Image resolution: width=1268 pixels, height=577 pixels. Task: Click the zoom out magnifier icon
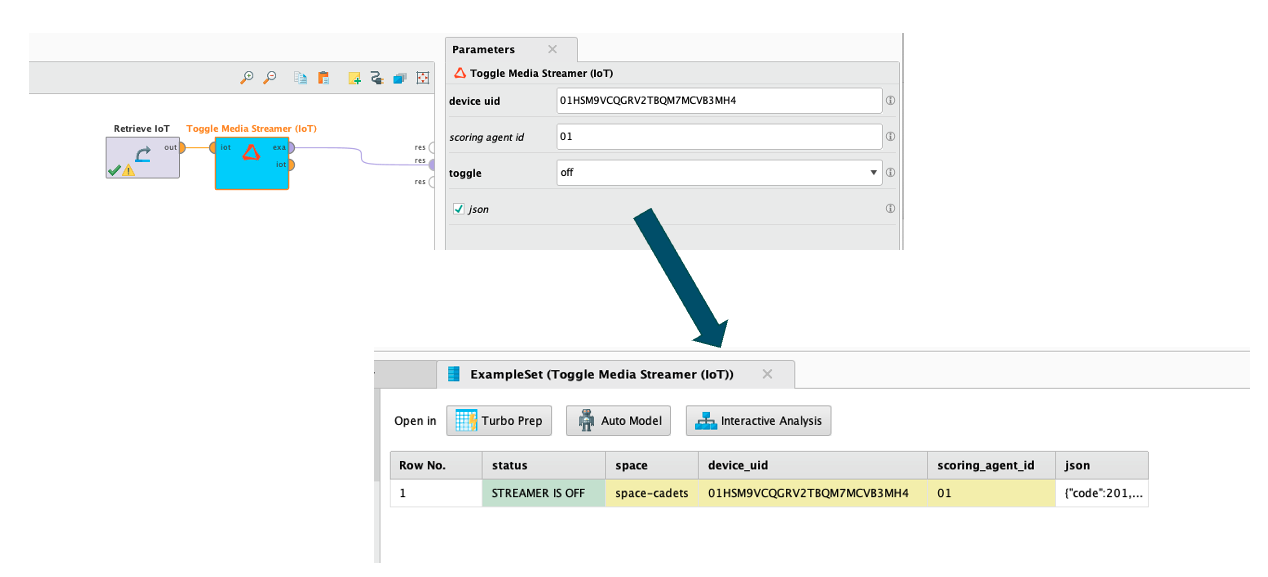(x=270, y=78)
